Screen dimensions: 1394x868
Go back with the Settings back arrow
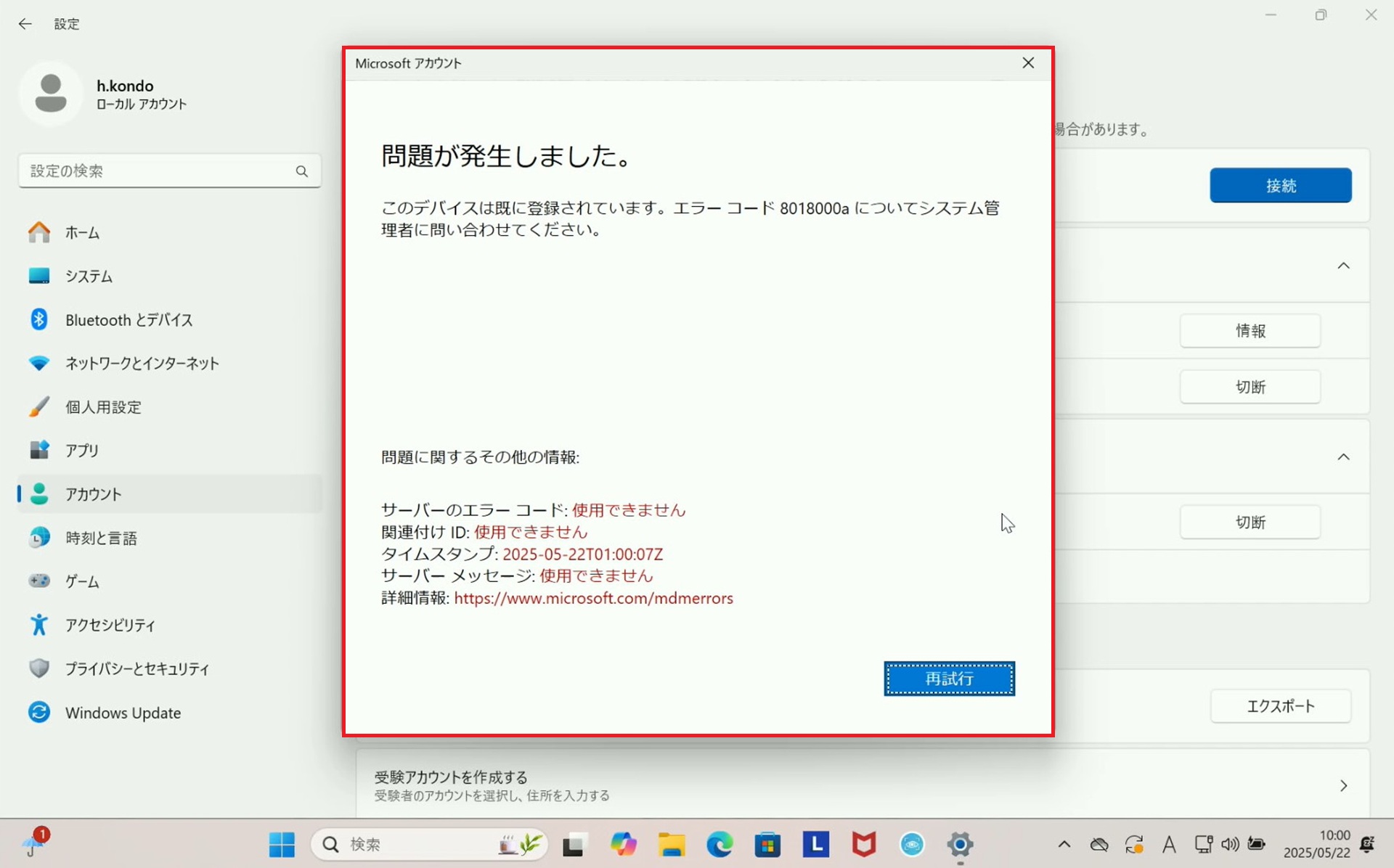25,24
